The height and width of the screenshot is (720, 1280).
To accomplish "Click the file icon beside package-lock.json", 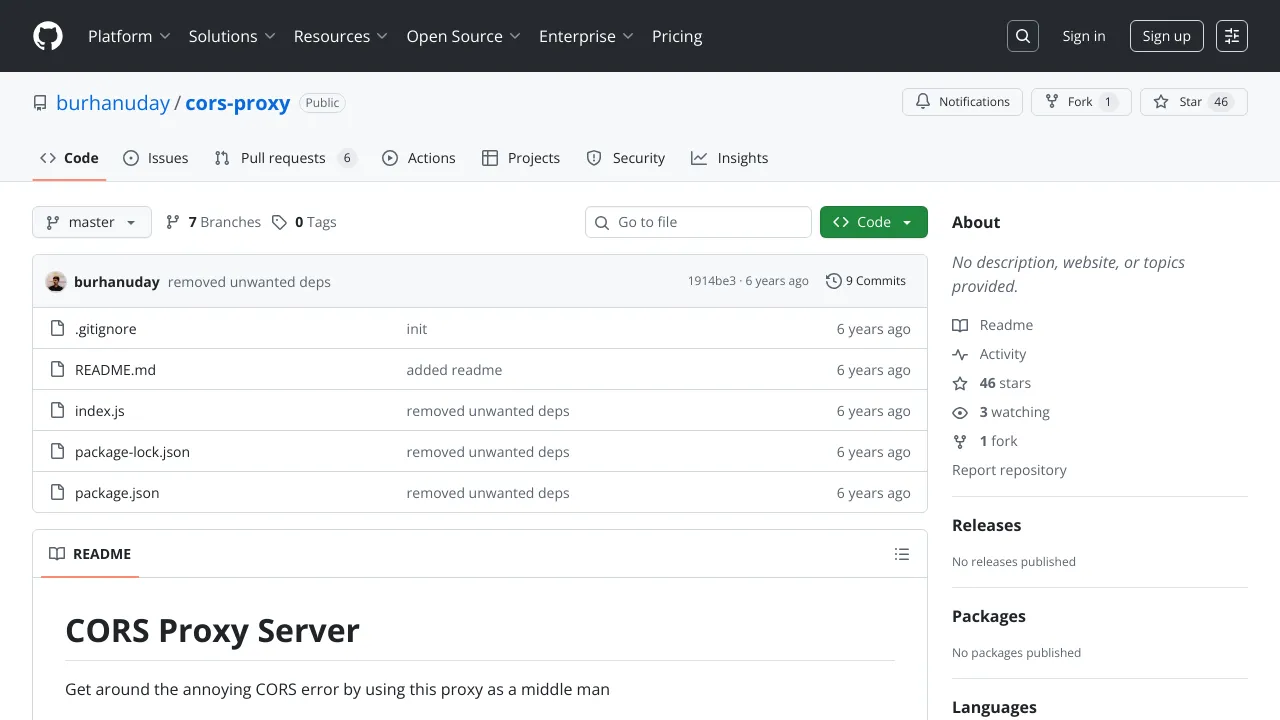I will click(x=57, y=452).
